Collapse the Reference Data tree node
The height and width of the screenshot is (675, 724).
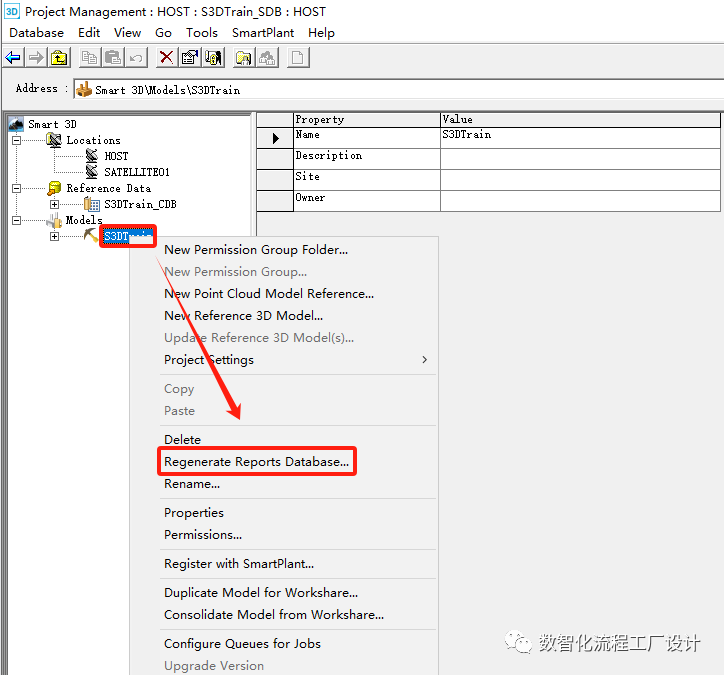coord(17,188)
